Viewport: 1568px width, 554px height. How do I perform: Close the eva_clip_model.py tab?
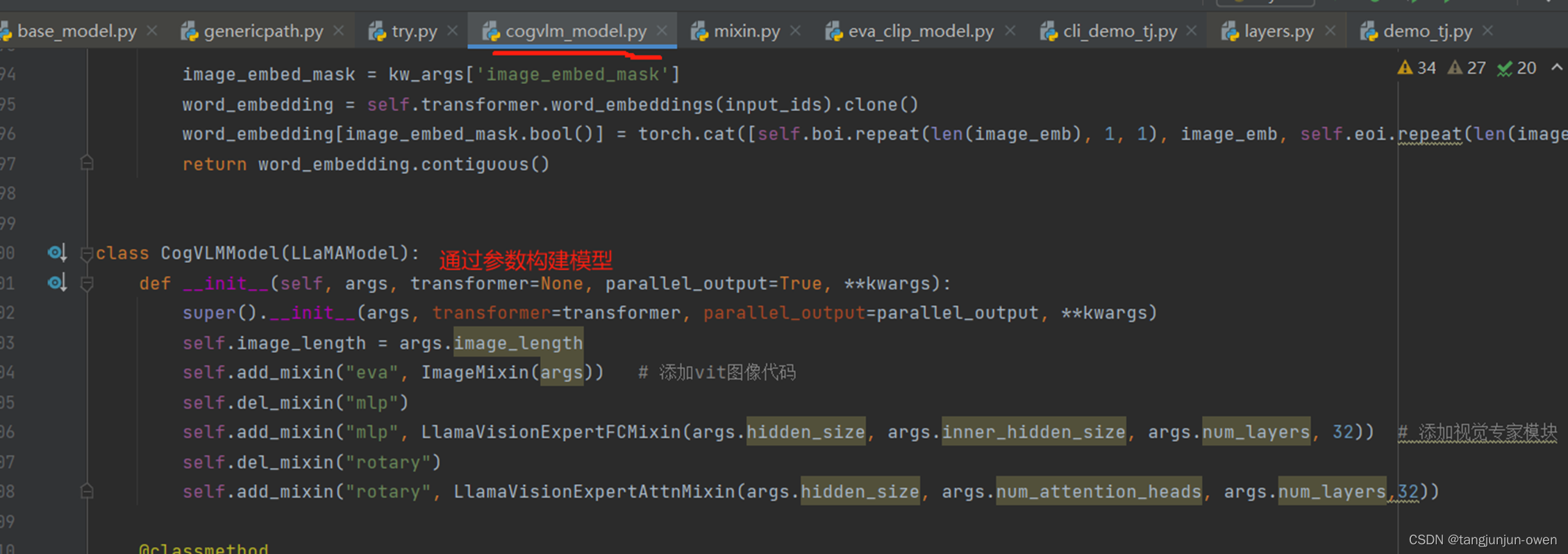(1010, 31)
